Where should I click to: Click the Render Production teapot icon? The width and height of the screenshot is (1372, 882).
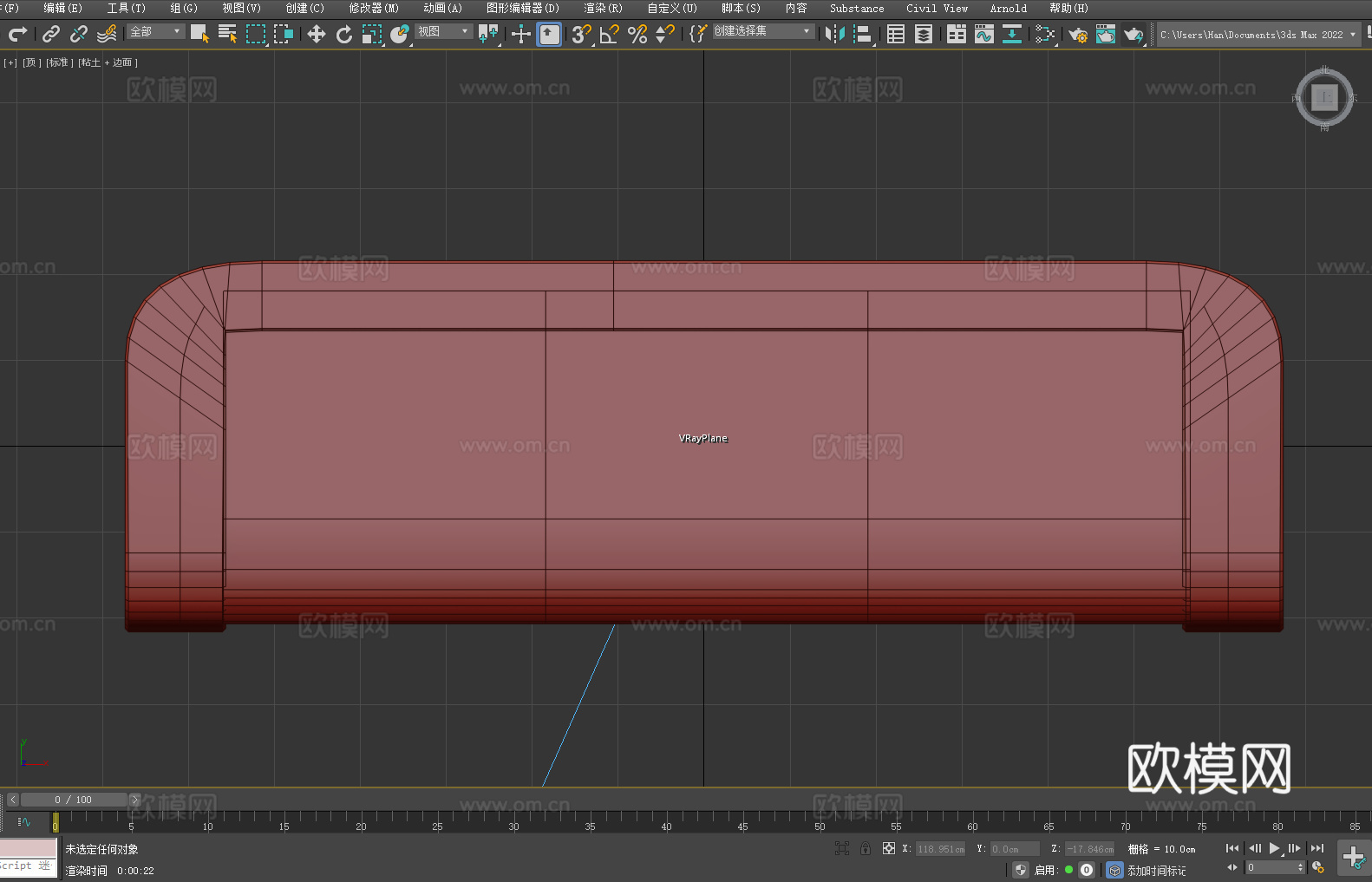point(1134,34)
